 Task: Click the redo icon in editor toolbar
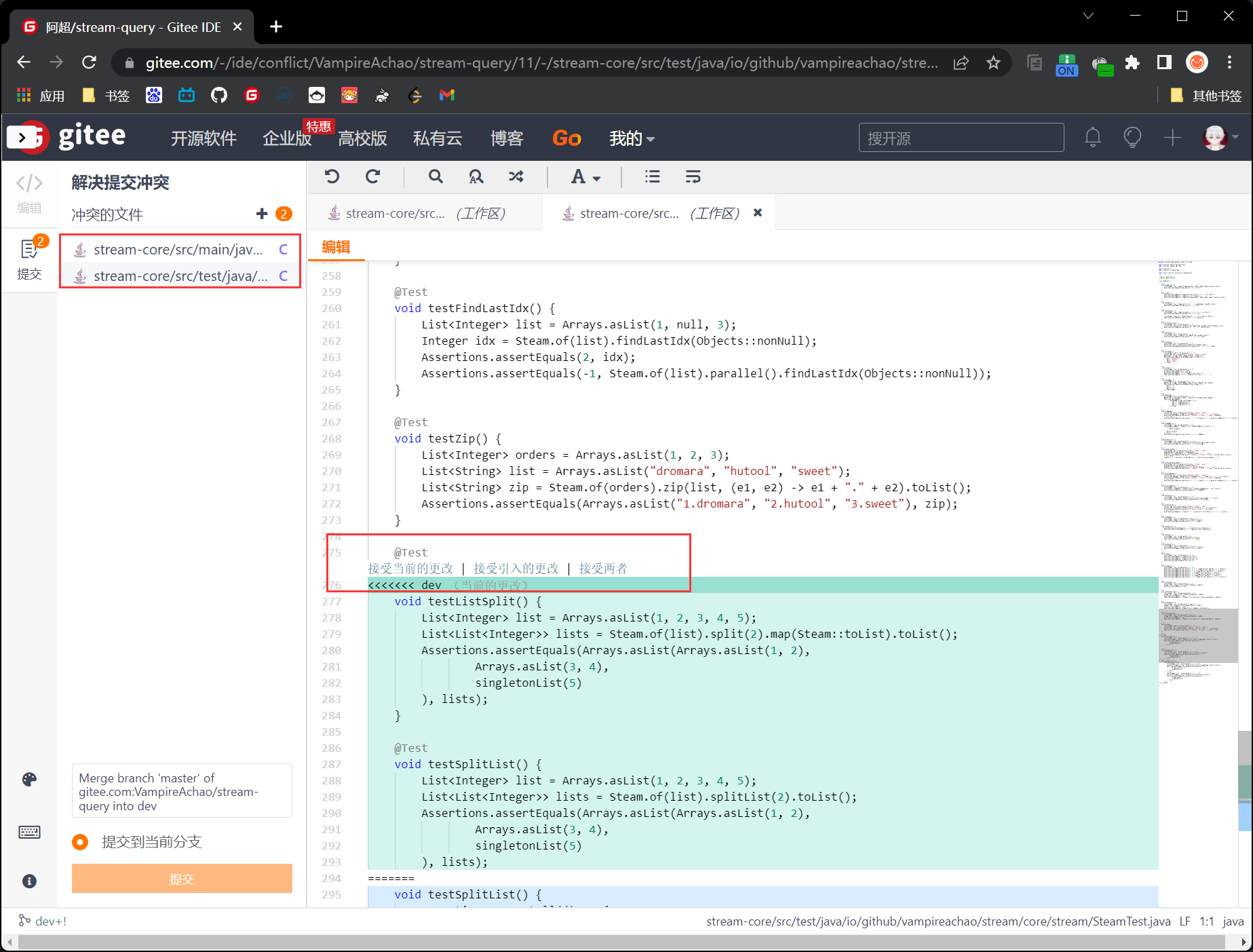[x=372, y=177]
